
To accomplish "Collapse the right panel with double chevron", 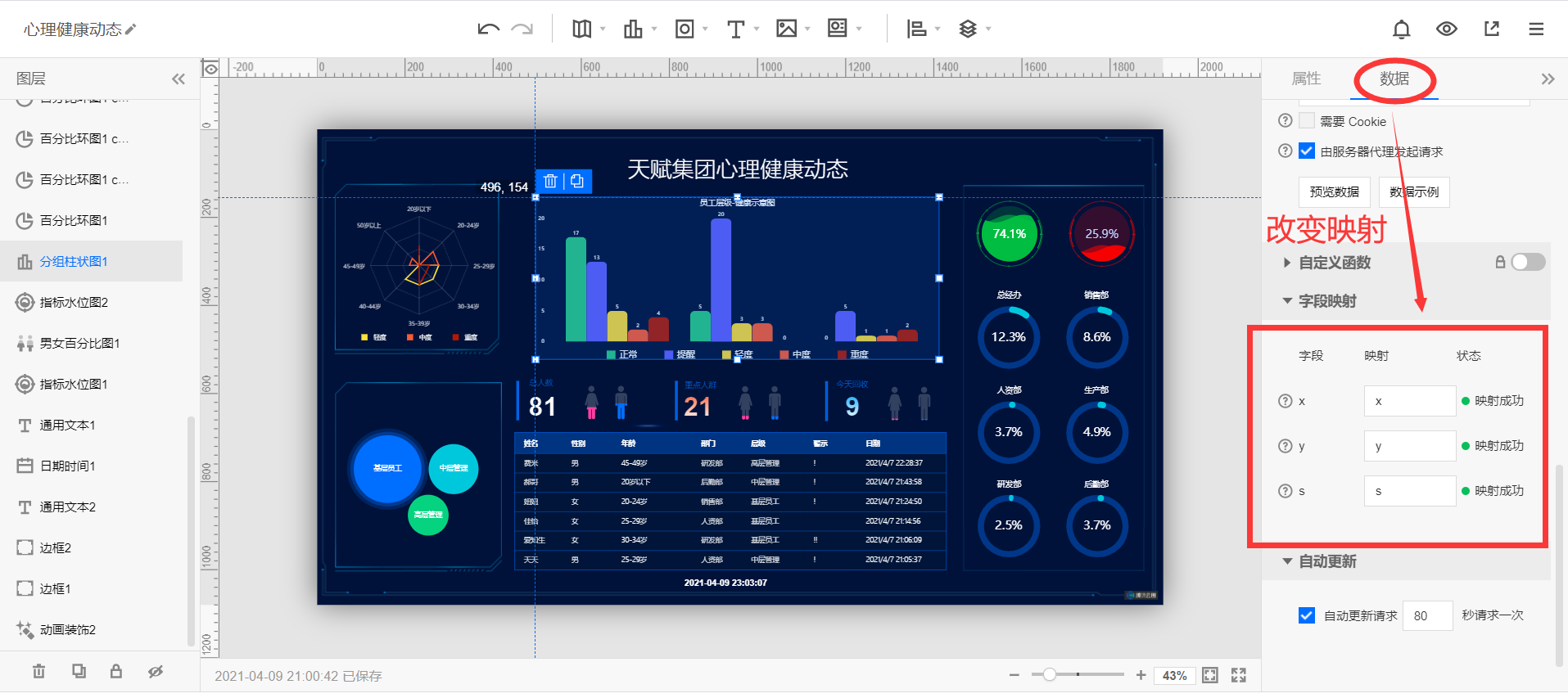I will (x=1548, y=79).
